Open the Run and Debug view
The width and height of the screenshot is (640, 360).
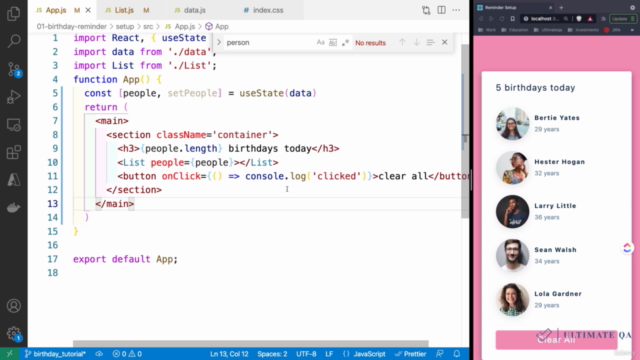point(13,97)
